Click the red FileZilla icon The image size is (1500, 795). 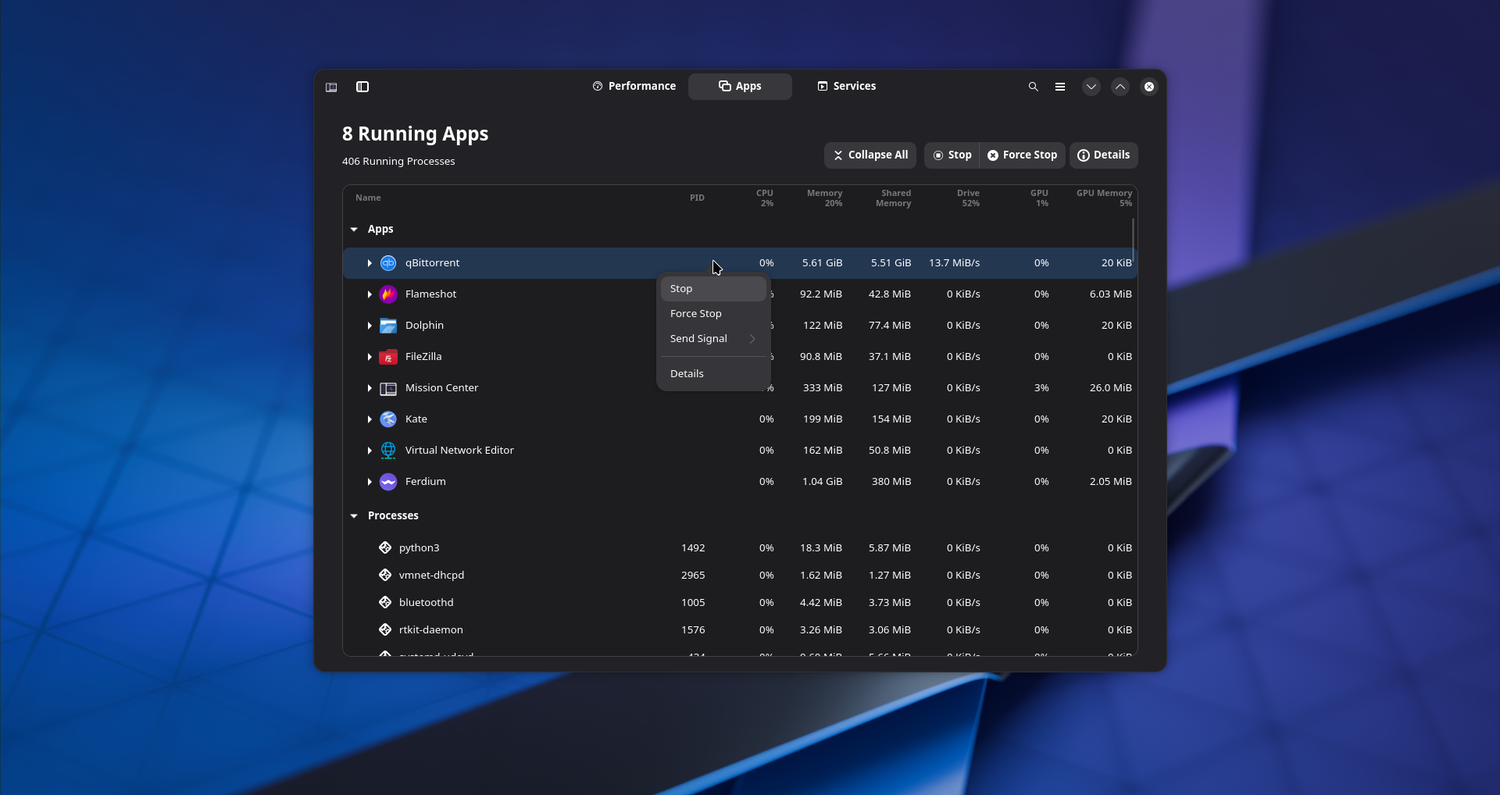click(x=388, y=357)
